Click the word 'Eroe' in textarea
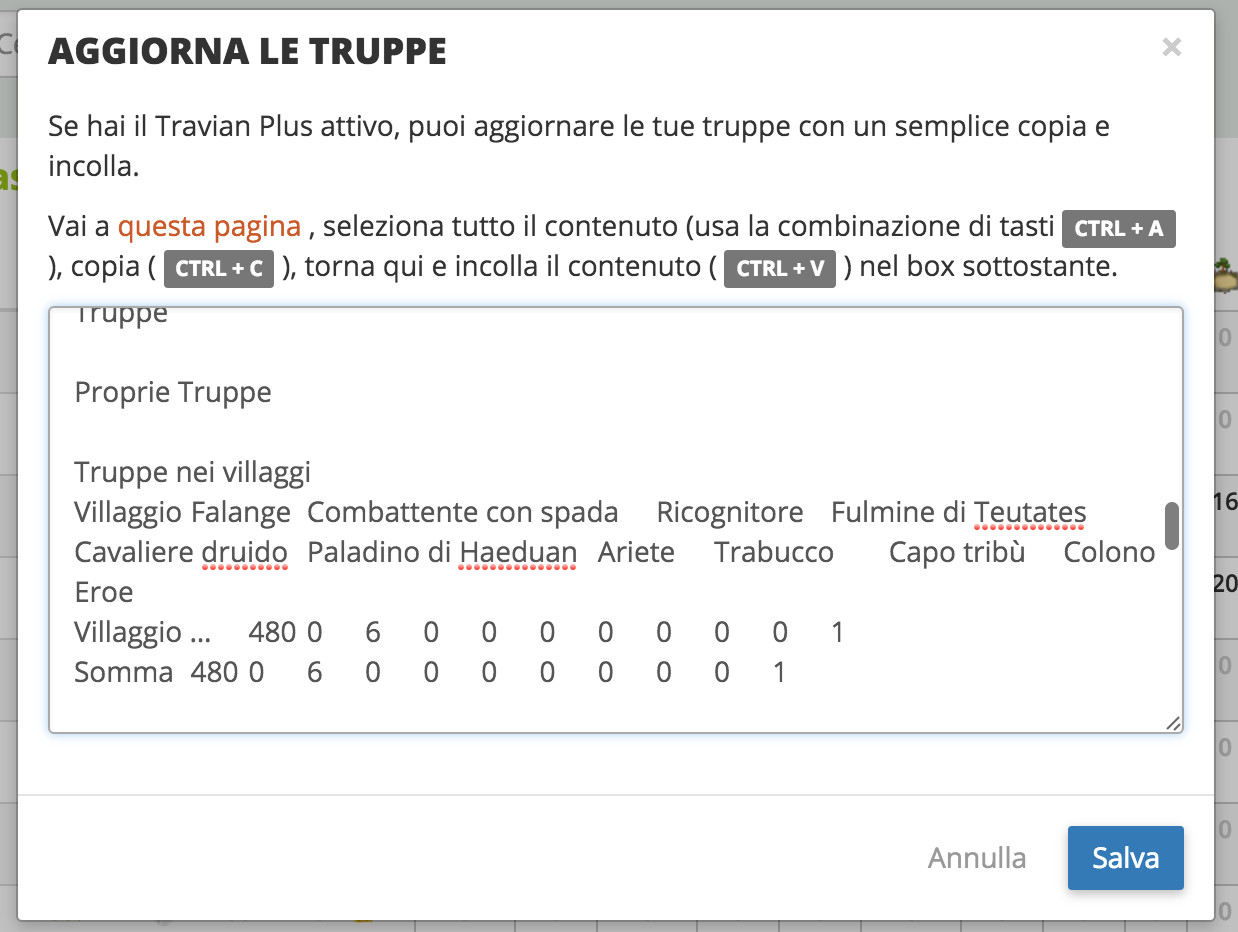Screen dimensions: 1238x932 [x=104, y=592]
